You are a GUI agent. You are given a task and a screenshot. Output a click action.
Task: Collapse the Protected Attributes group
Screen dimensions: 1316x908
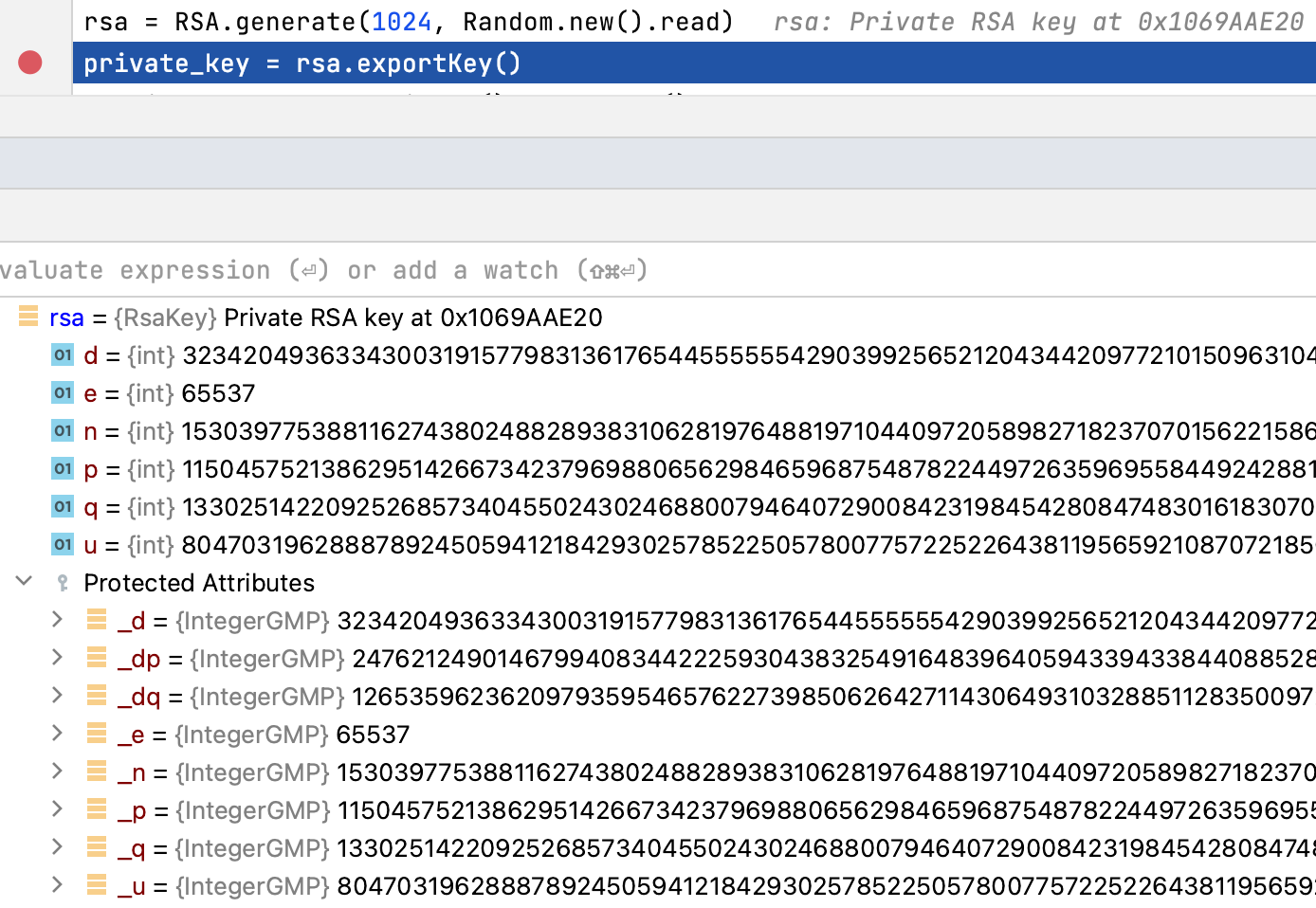click(25, 581)
